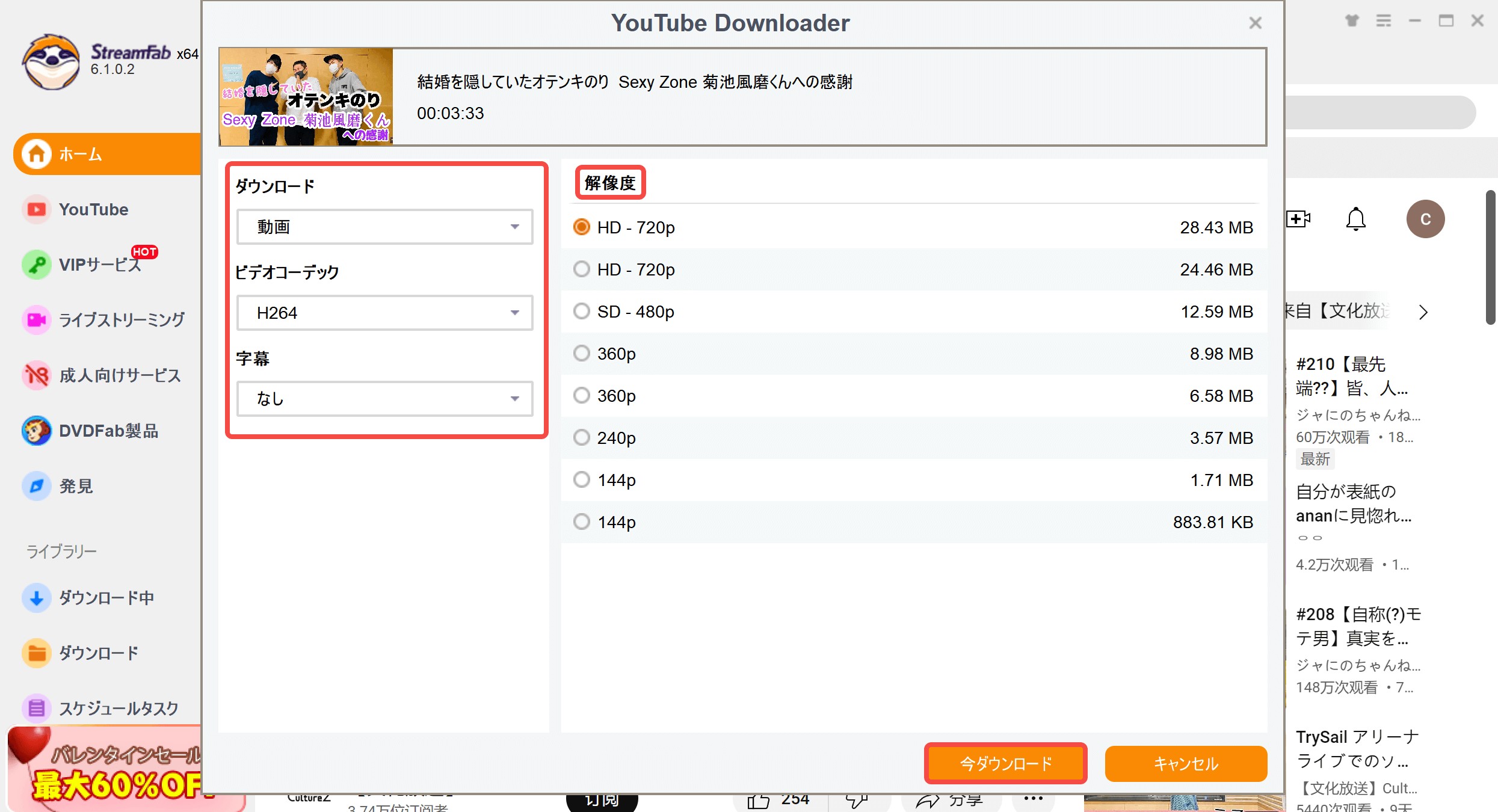Select the 240p resolution
The height and width of the screenshot is (812, 1498).
pos(914,438)
